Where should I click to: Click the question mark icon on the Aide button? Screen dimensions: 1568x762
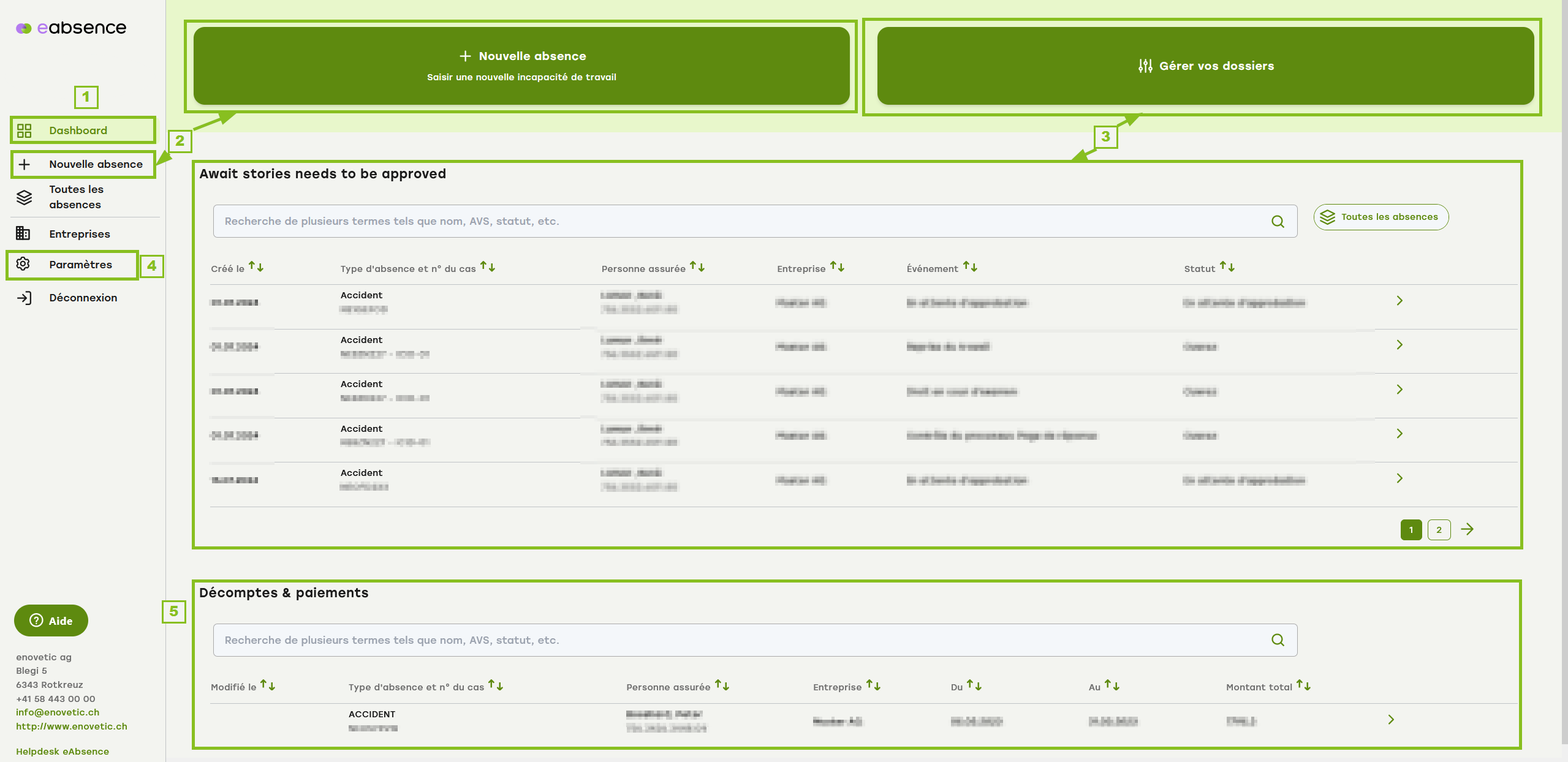[x=36, y=621]
